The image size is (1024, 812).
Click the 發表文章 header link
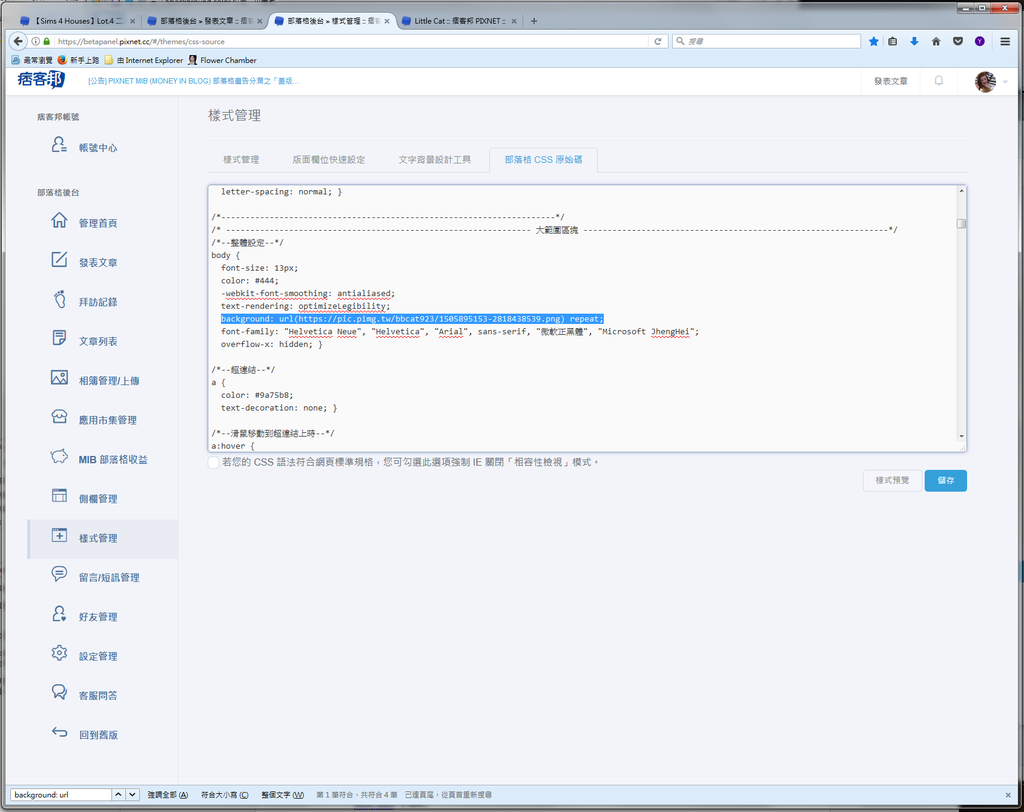890,81
